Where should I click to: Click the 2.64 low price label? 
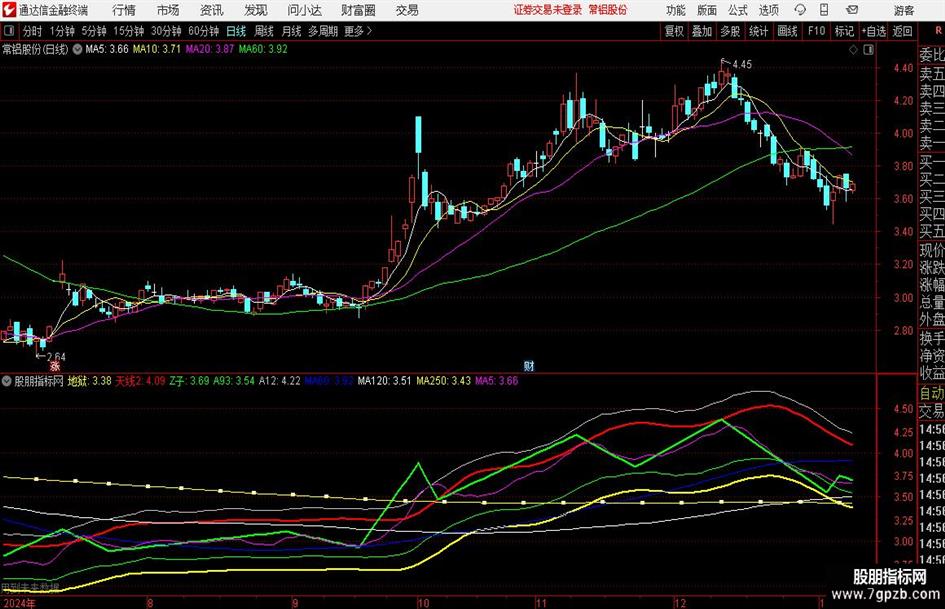55,356
